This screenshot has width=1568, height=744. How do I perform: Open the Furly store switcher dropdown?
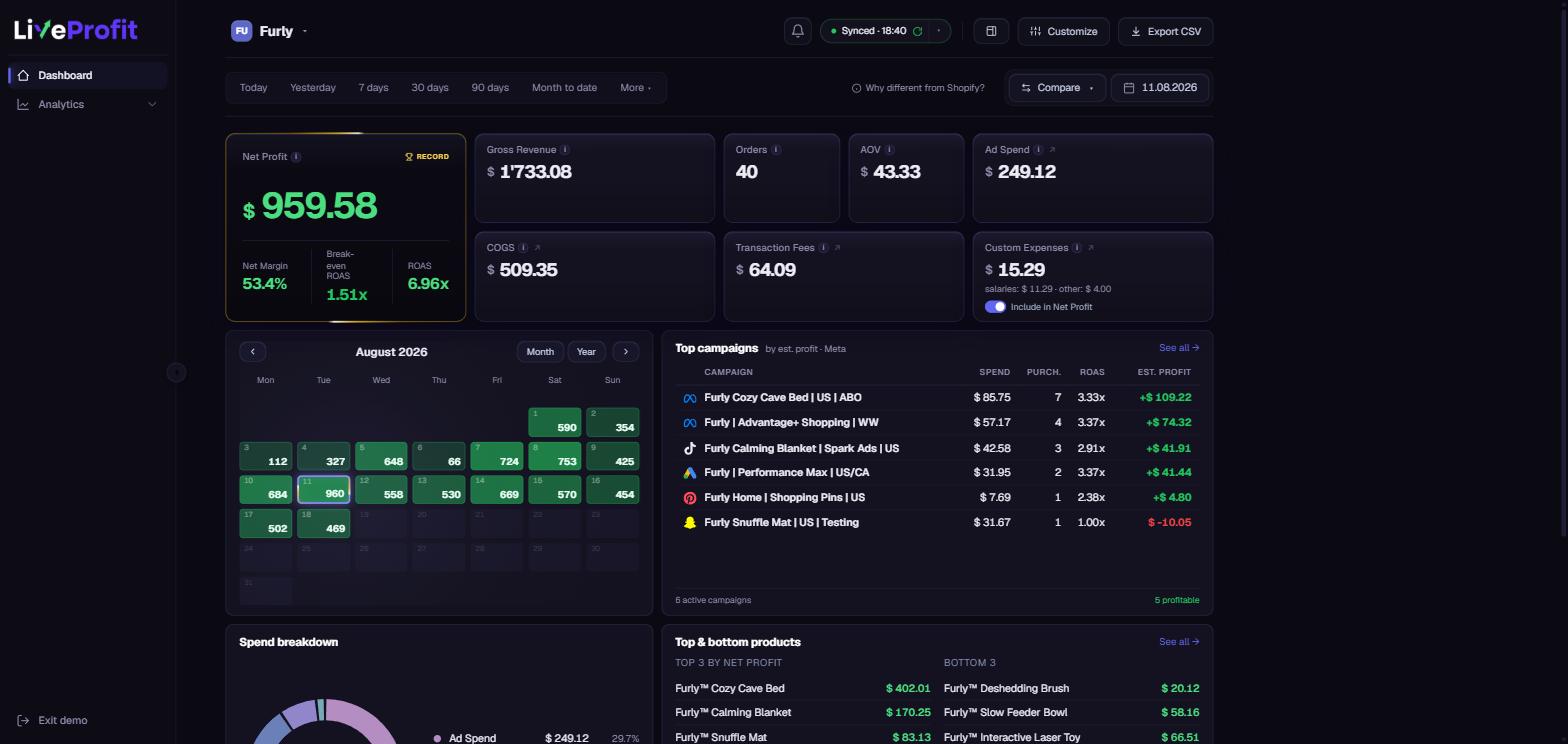[x=270, y=31]
